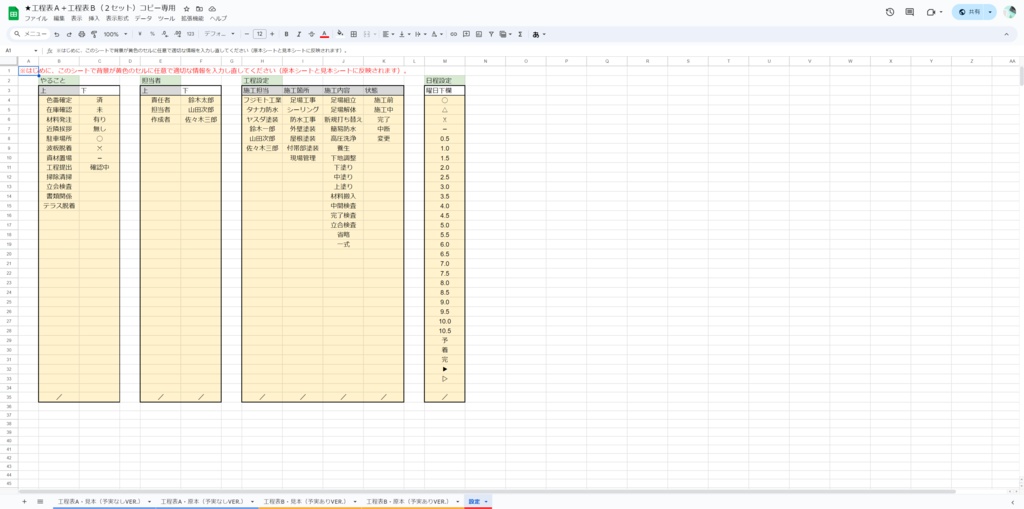Increase decimal places
The image size is (1024, 509).
pos(177,34)
